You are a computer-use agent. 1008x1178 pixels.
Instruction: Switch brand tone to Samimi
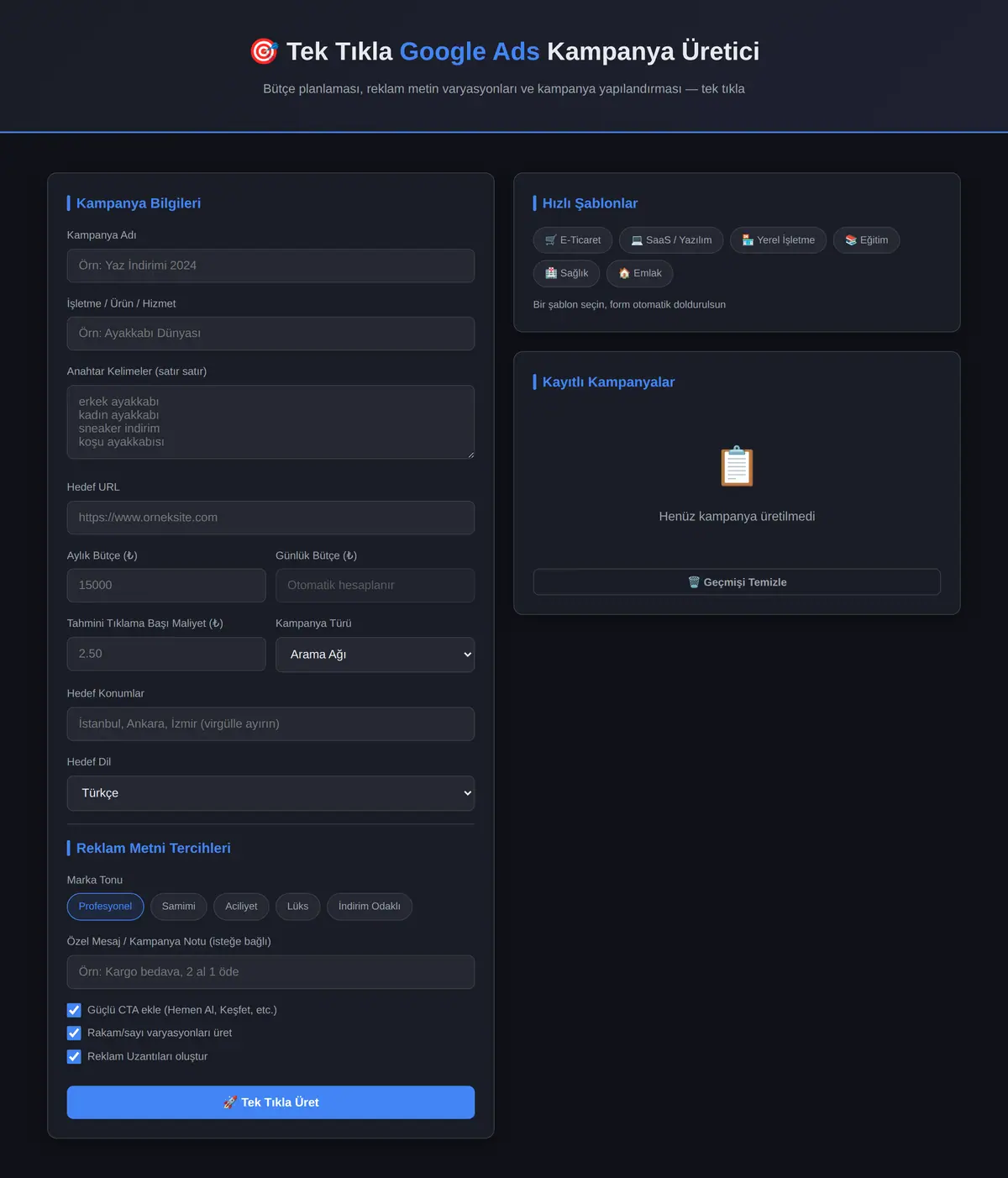click(178, 907)
